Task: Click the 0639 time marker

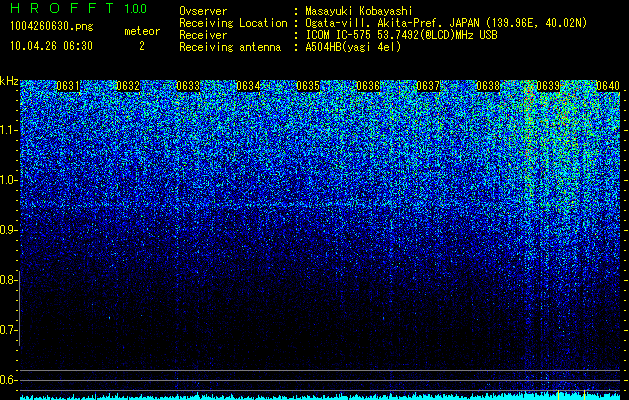Action: [548, 86]
